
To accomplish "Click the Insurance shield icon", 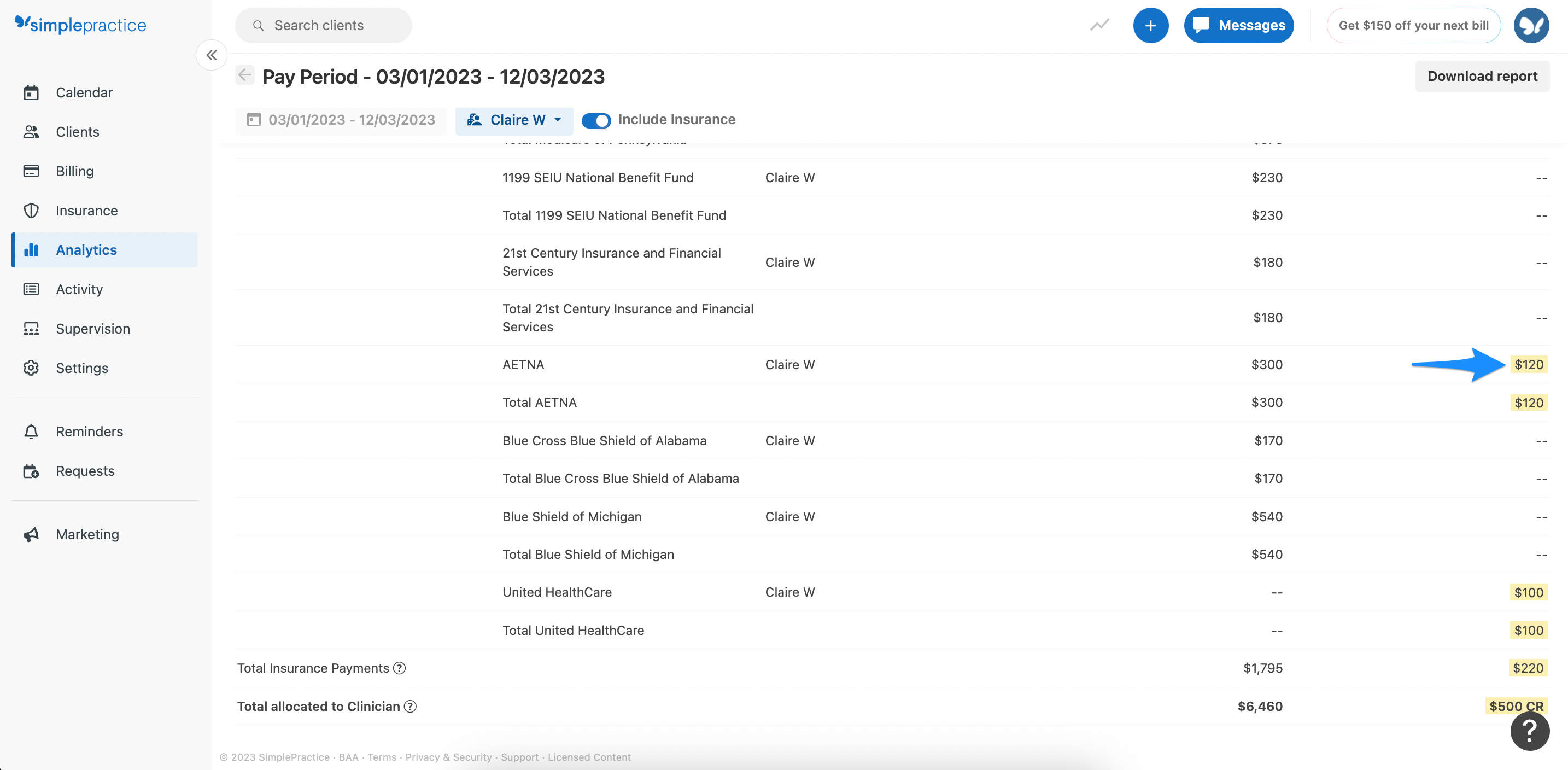I will pos(32,210).
